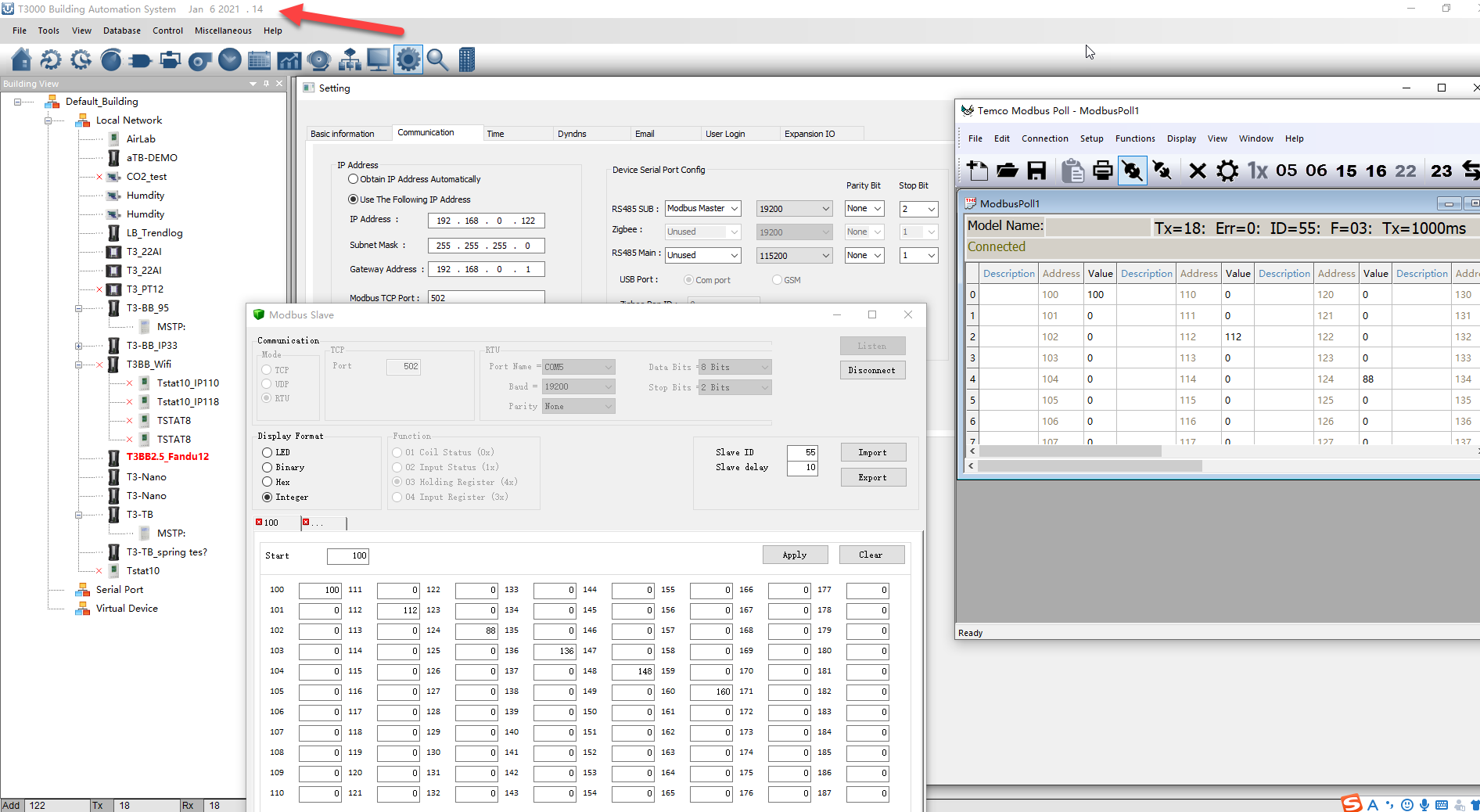Select Obtain IP Address Automatically option
The width and height of the screenshot is (1480, 812).
pyautogui.click(x=354, y=179)
